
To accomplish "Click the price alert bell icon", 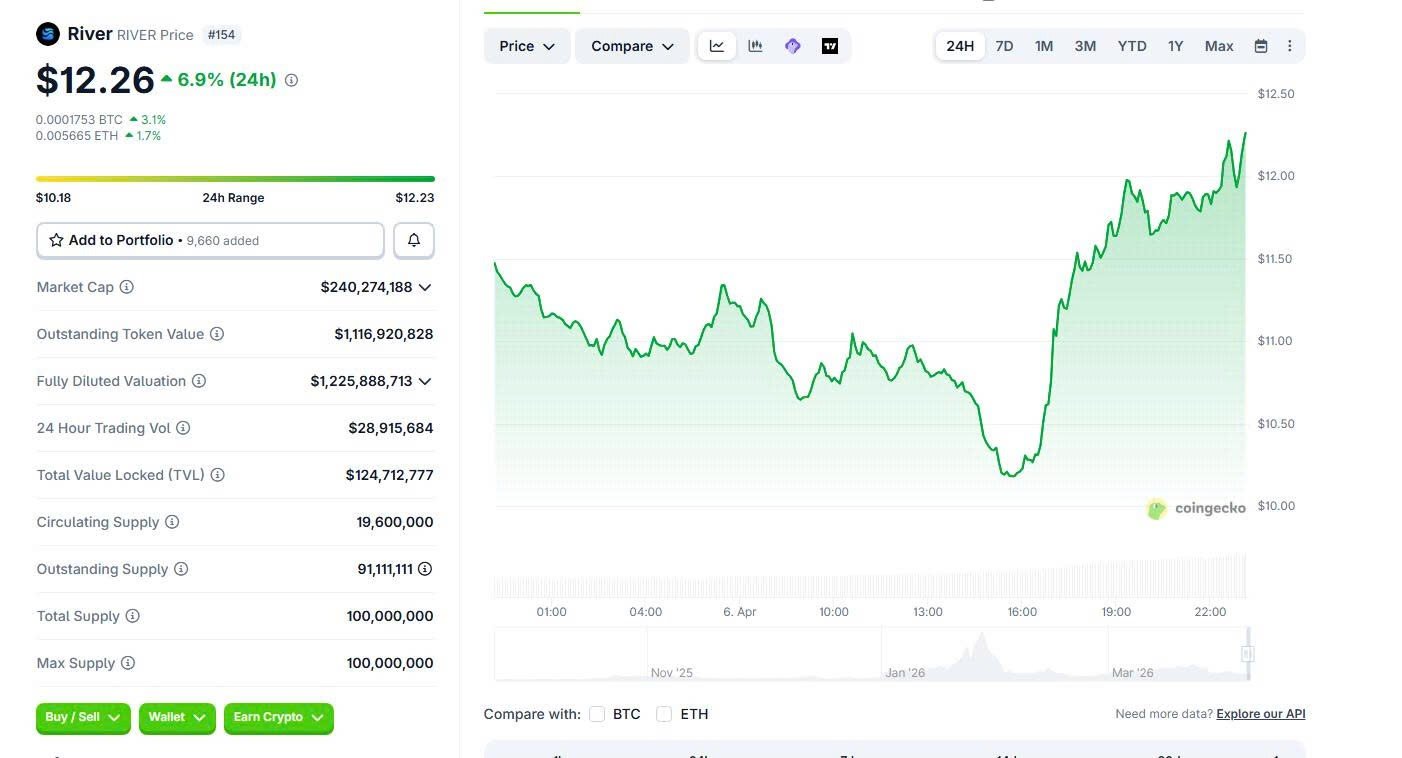I will pos(414,240).
